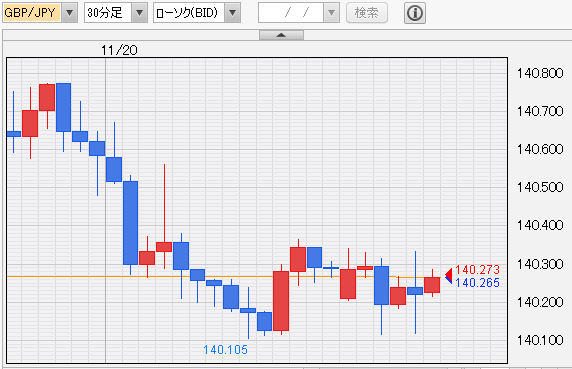Screen dimensions: 572x369
Task: Click the 140.700 price axis label
Action: click(x=540, y=111)
